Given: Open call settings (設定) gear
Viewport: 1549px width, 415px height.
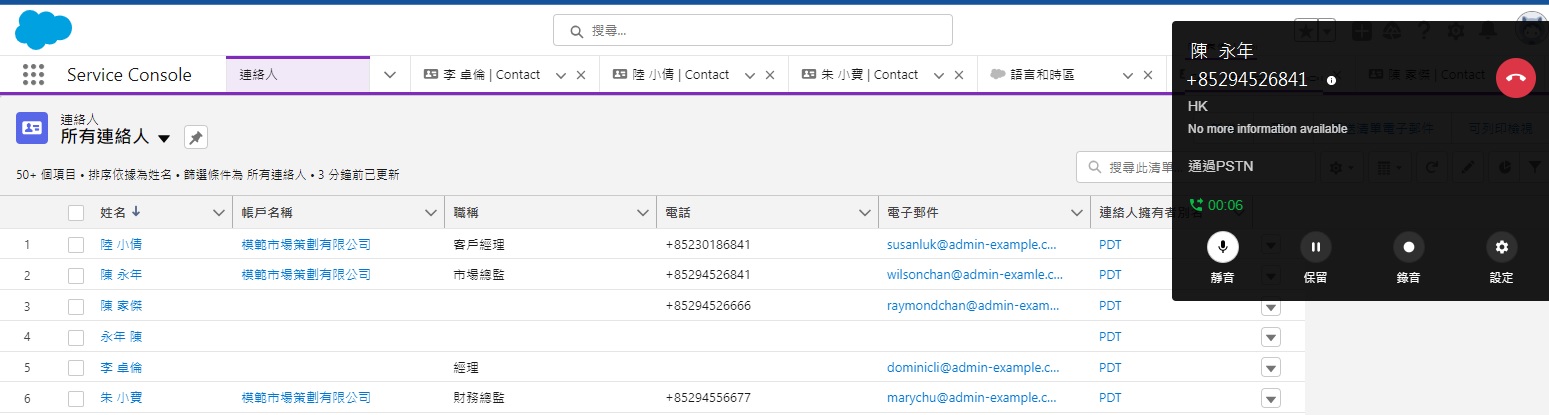Looking at the screenshot, I should [x=1501, y=247].
